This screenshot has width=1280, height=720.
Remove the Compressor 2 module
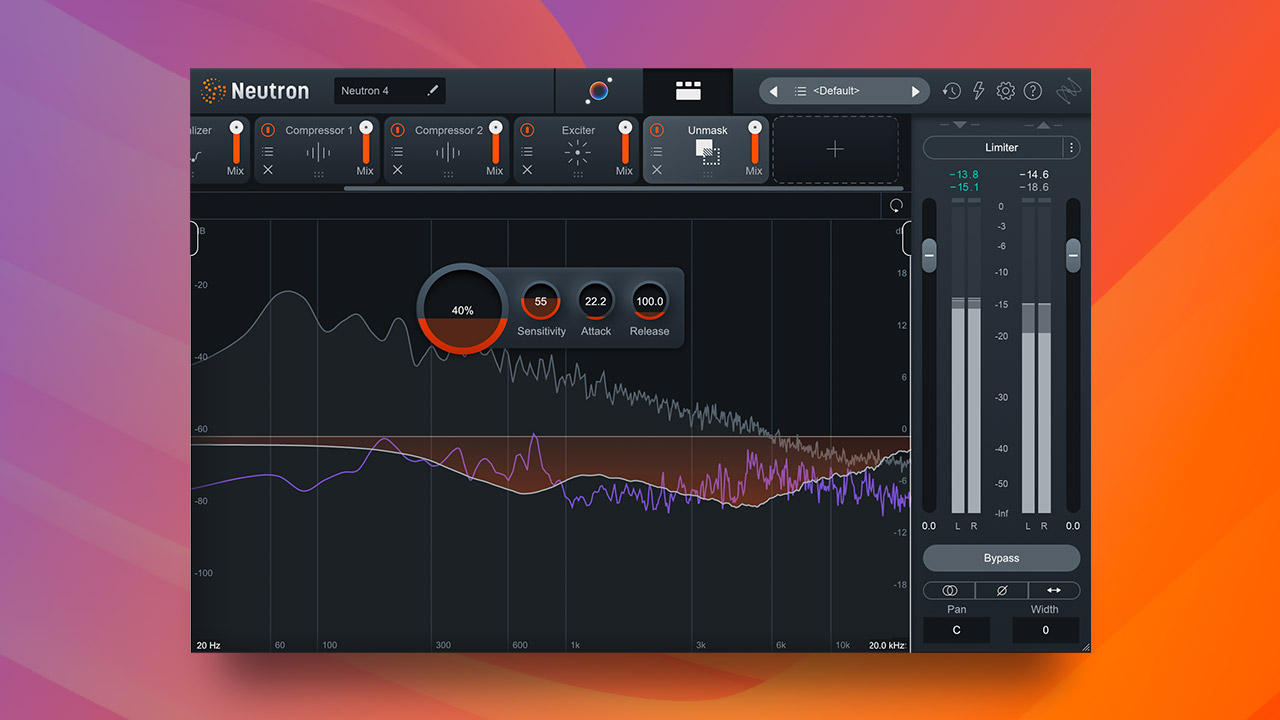pos(398,170)
